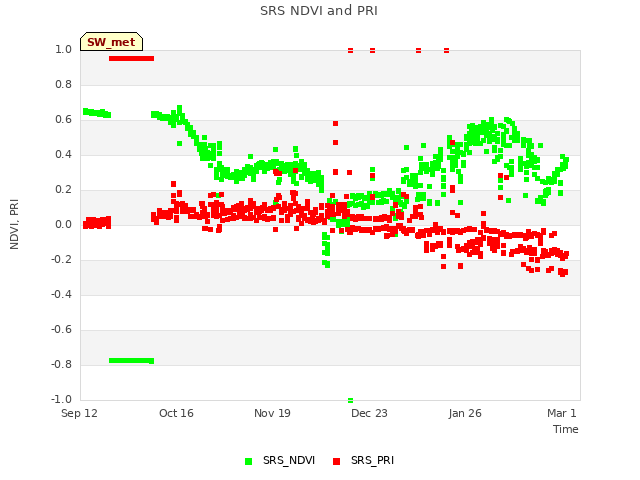Image resolution: width=640 pixels, height=480 pixels.
Task: Click the Sep 12 axis tick label
Action: click(79, 413)
